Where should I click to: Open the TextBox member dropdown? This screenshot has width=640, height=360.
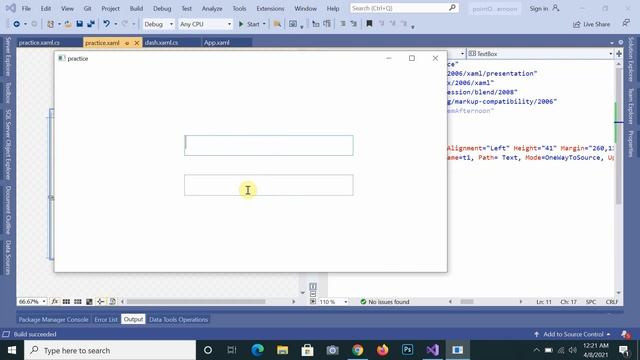coord(540,53)
